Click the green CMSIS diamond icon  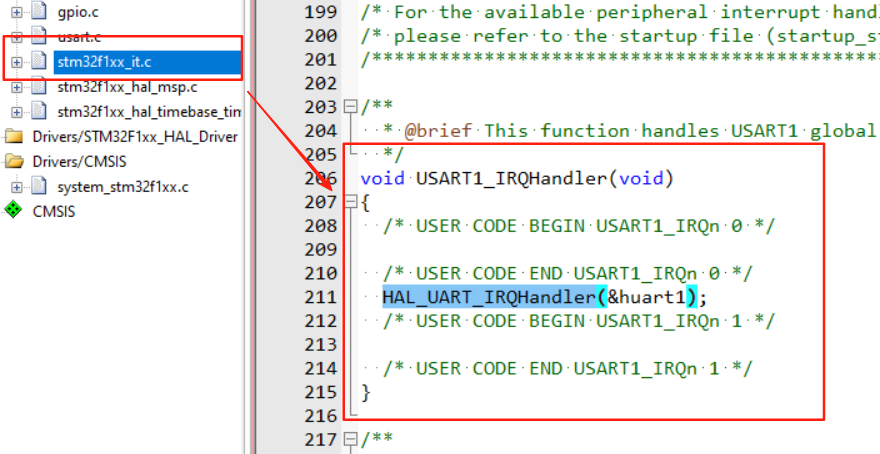click(x=13, y=210)
